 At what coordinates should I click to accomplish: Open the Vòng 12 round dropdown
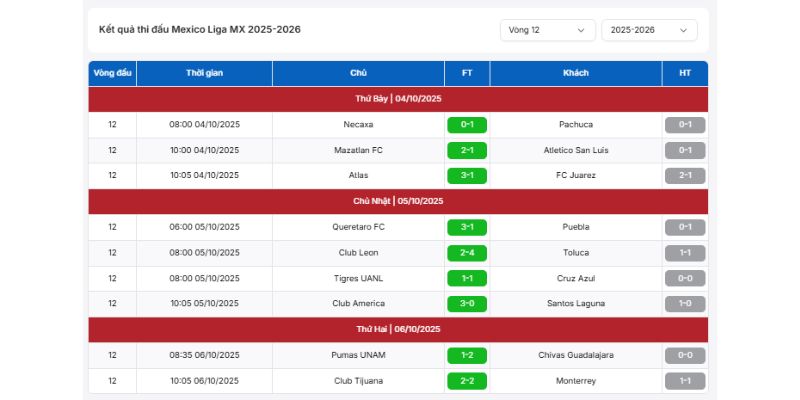click(547, 30)
